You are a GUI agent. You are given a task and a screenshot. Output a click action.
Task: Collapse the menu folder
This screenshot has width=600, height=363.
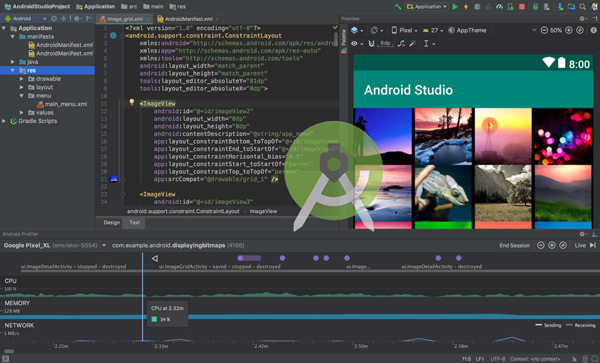click(21, 96)
